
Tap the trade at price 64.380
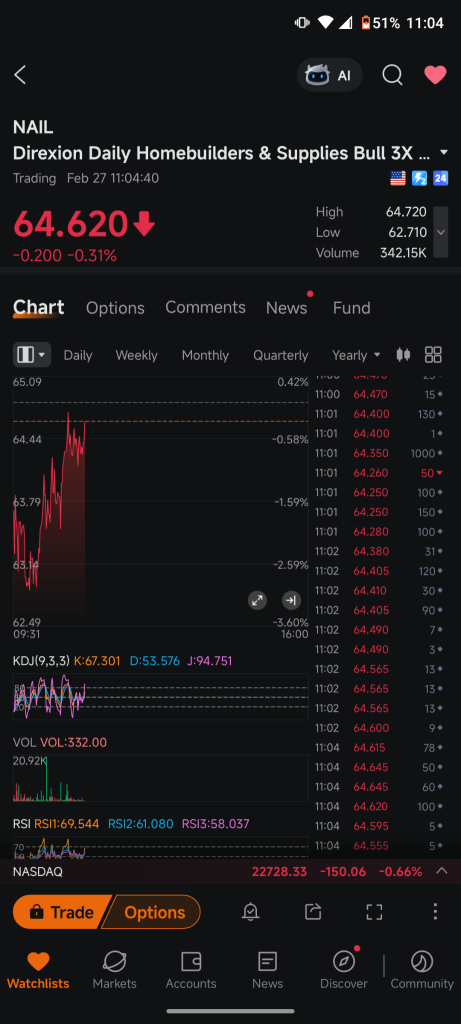(379, 551)
